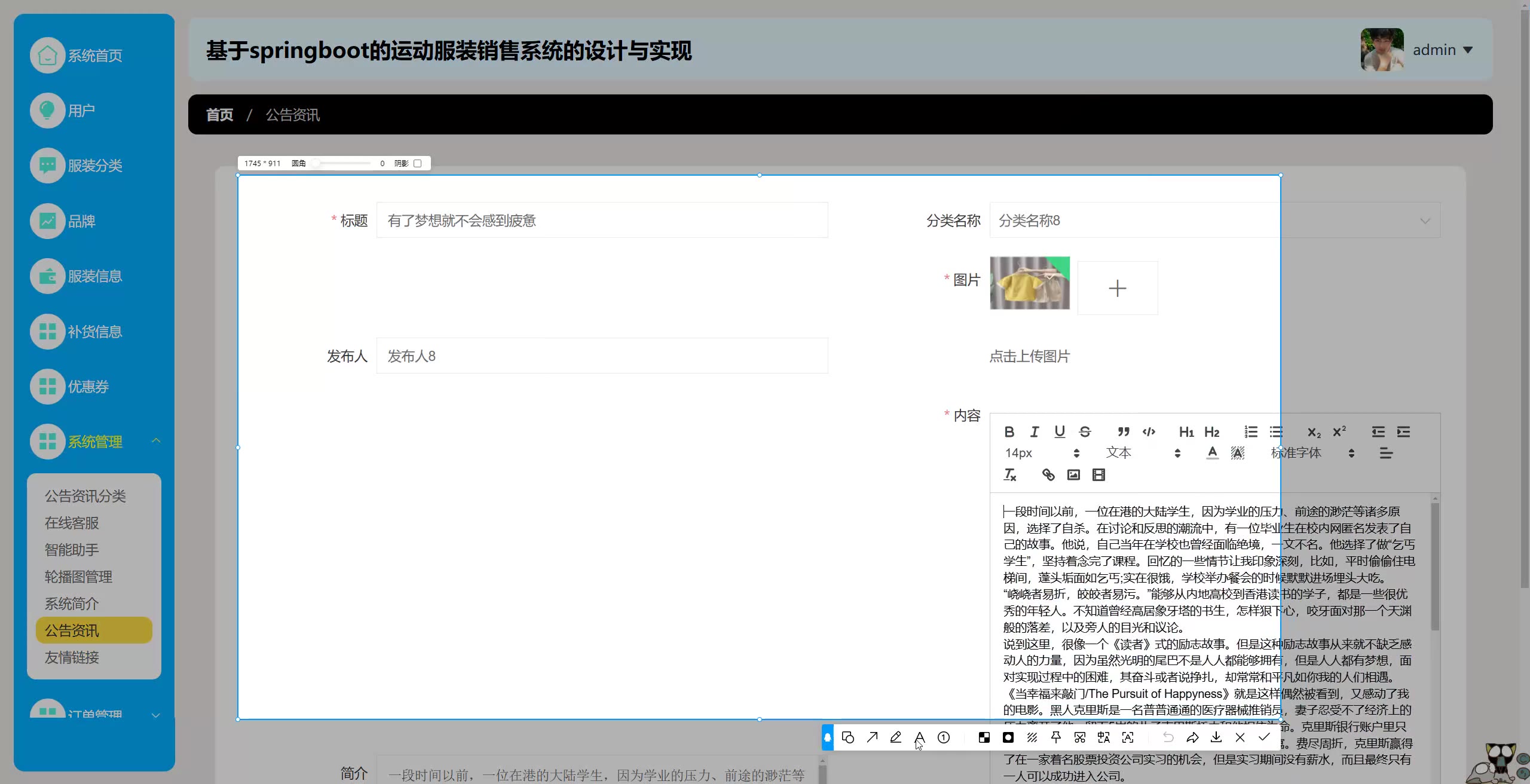Viewport: 1530px width, 784px height.
Task: Click the plus box to upload image
Action: click(x=1117, y=288)
